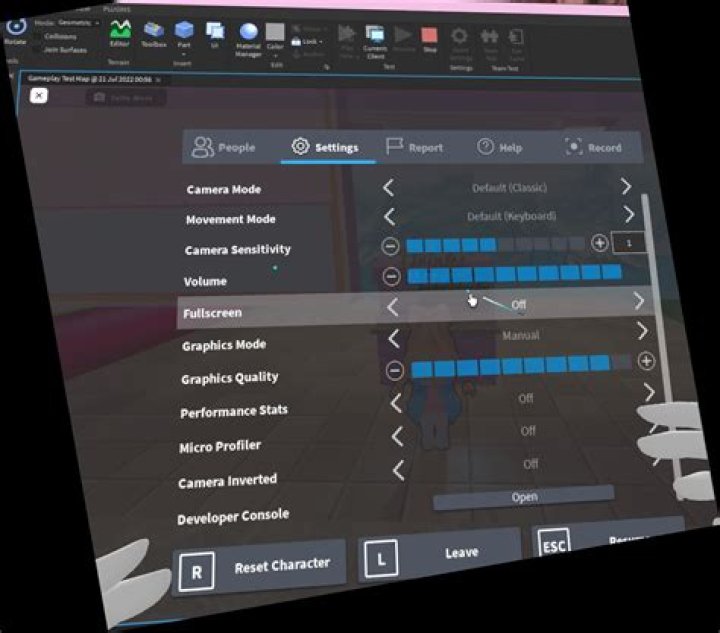This screenshot has width=720, height=633.
Task: Decrease Volume with the minus button
Action: tap(391, 277)
